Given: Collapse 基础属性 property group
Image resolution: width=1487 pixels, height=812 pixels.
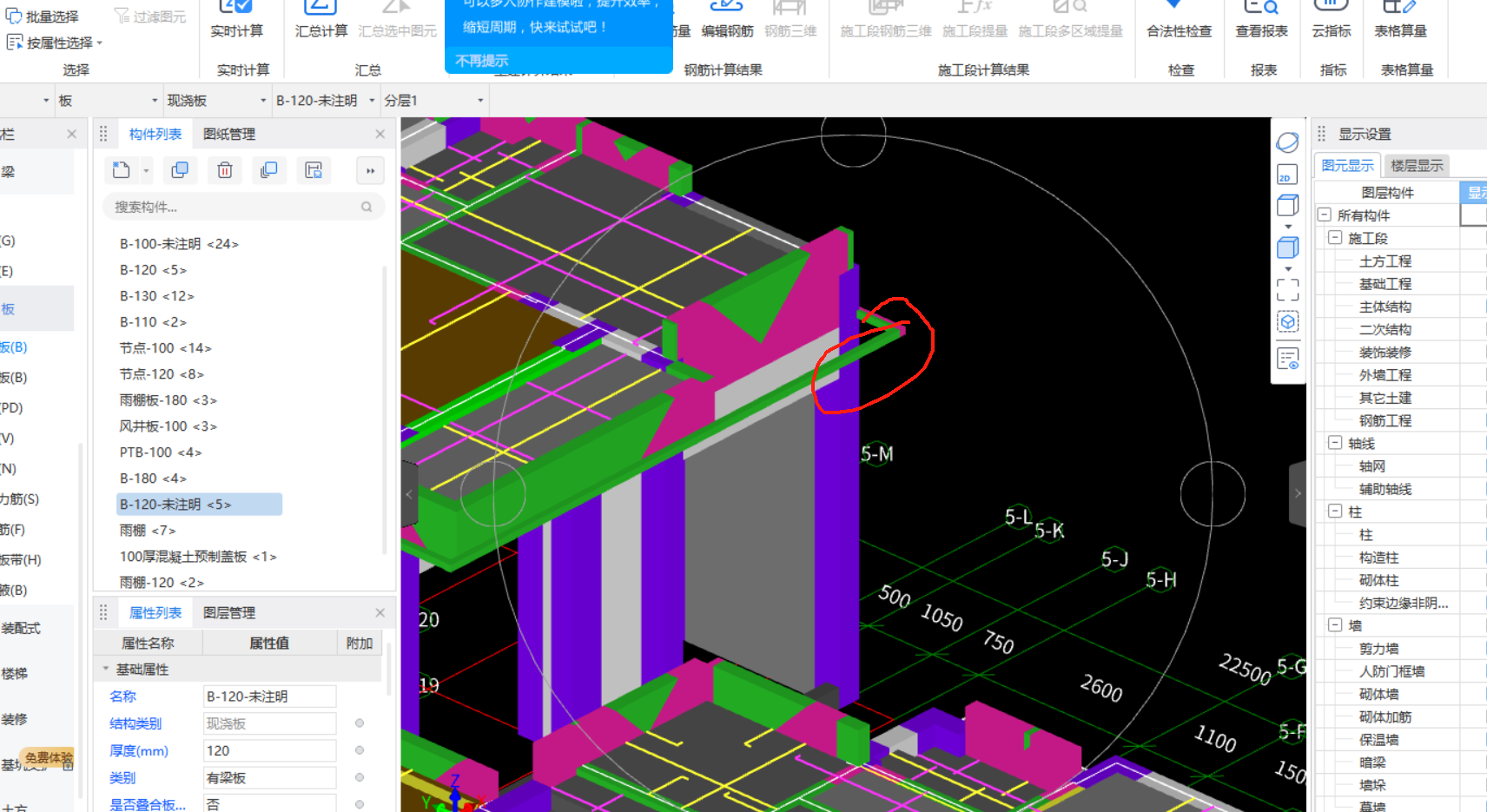Looking at the screenshot, I should tap(106, 669).
